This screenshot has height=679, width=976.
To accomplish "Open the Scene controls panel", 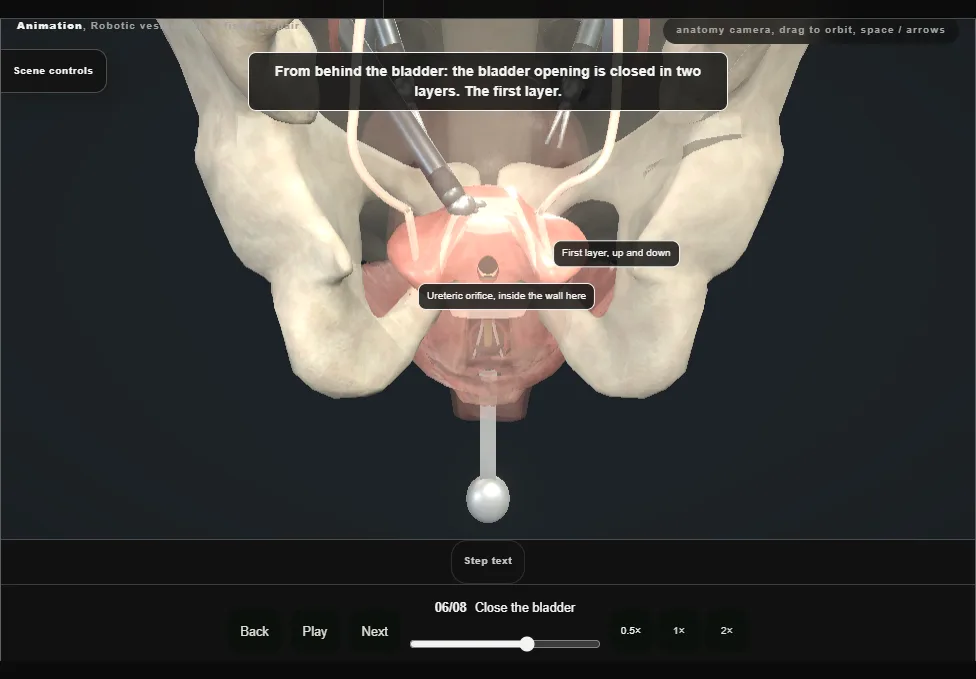I will [54, 71].
